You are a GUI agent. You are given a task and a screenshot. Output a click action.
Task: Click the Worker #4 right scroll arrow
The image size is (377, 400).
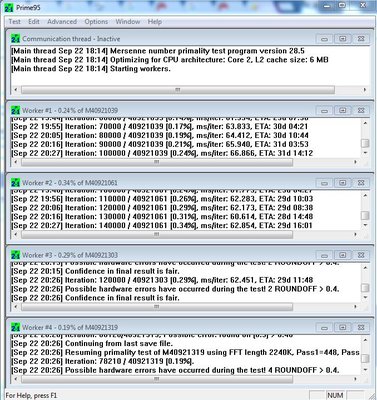click(355, 379)
